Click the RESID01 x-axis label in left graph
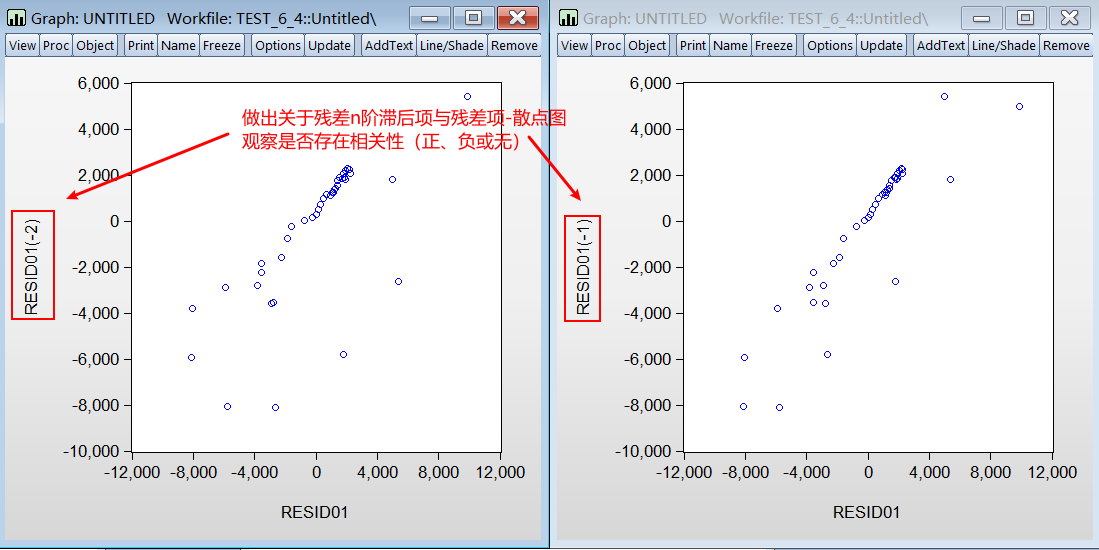Image resolution: width=1099 pixels, height=550 pixels. coord(315,512)
